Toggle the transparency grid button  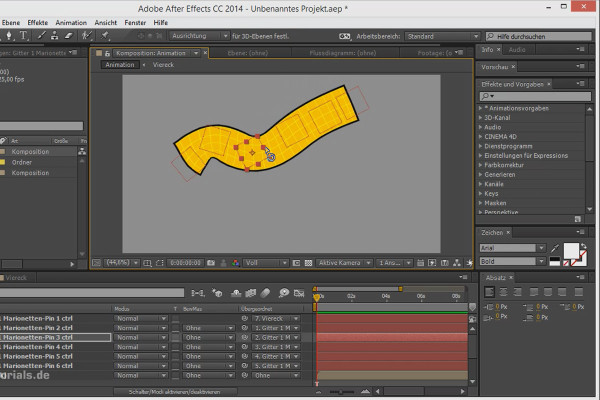[x=308, y=263]
